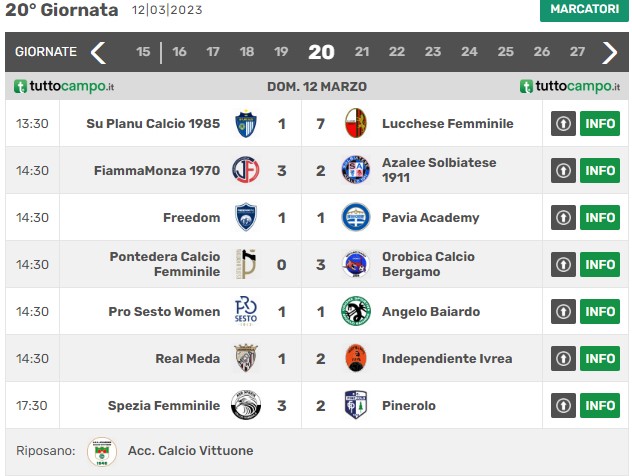The image size is (632, 476).
Task: Open INFO for Su Planu vs Lucchese
Action: point(600,123)
